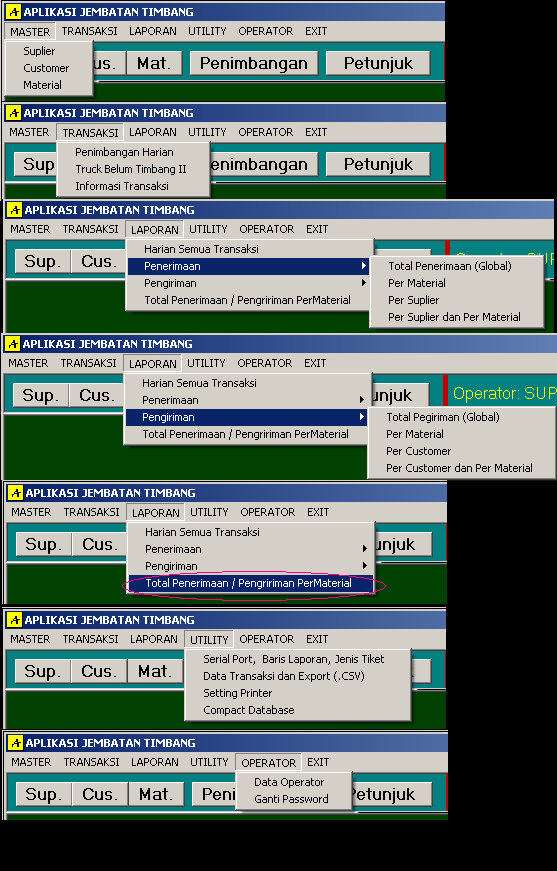Click the Penimbangan button in the MASTER-menu window

[254, 63]
